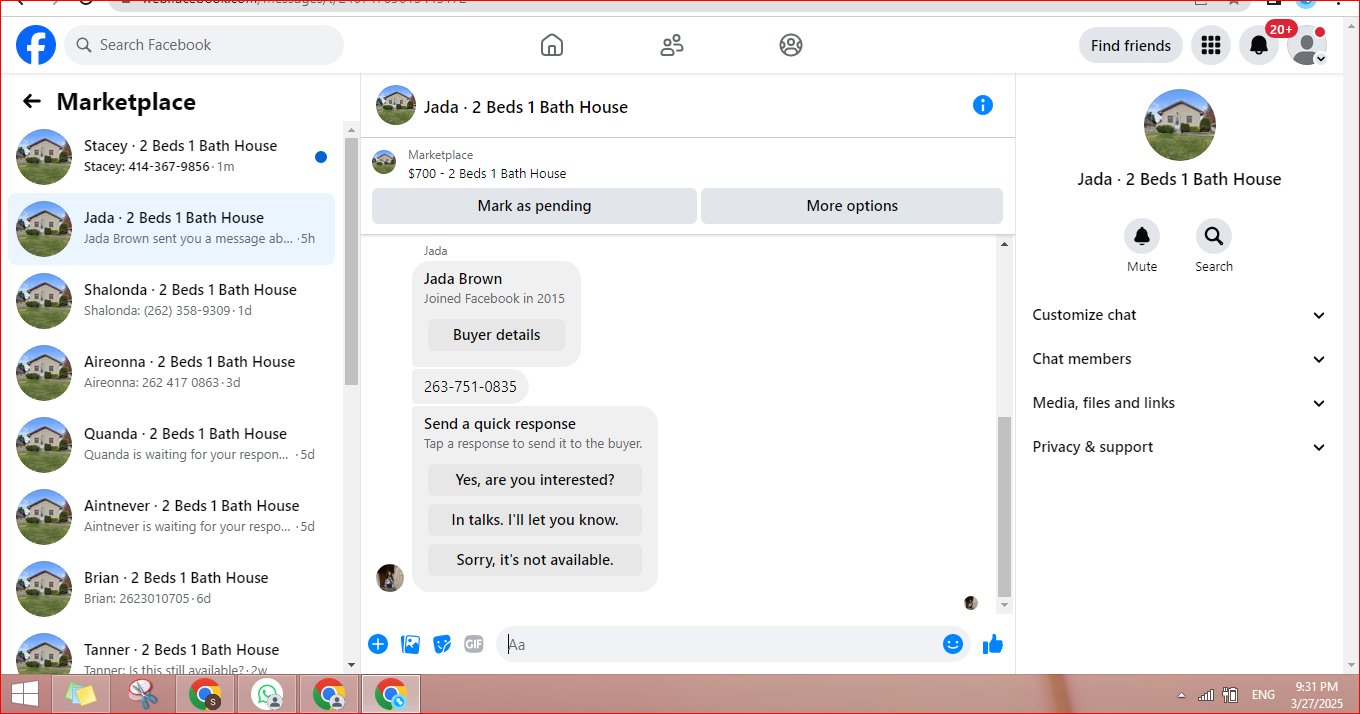Click the ENG language indicator
Viewport: 1360px width, 714px height.
[1263, 695]
